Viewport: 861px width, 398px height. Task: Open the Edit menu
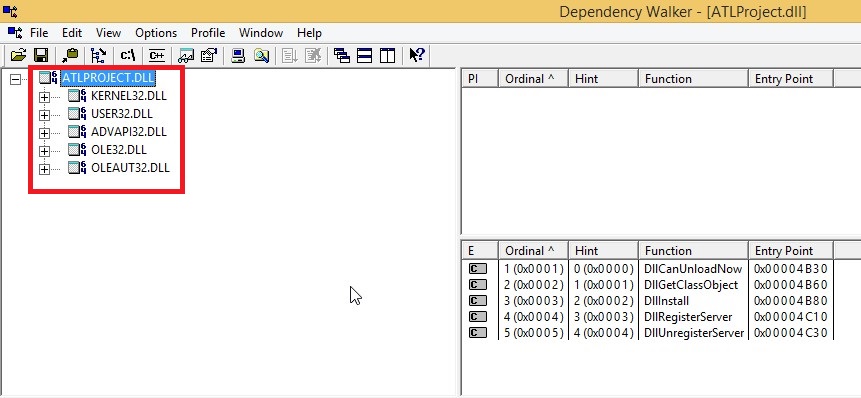[72, 33]
